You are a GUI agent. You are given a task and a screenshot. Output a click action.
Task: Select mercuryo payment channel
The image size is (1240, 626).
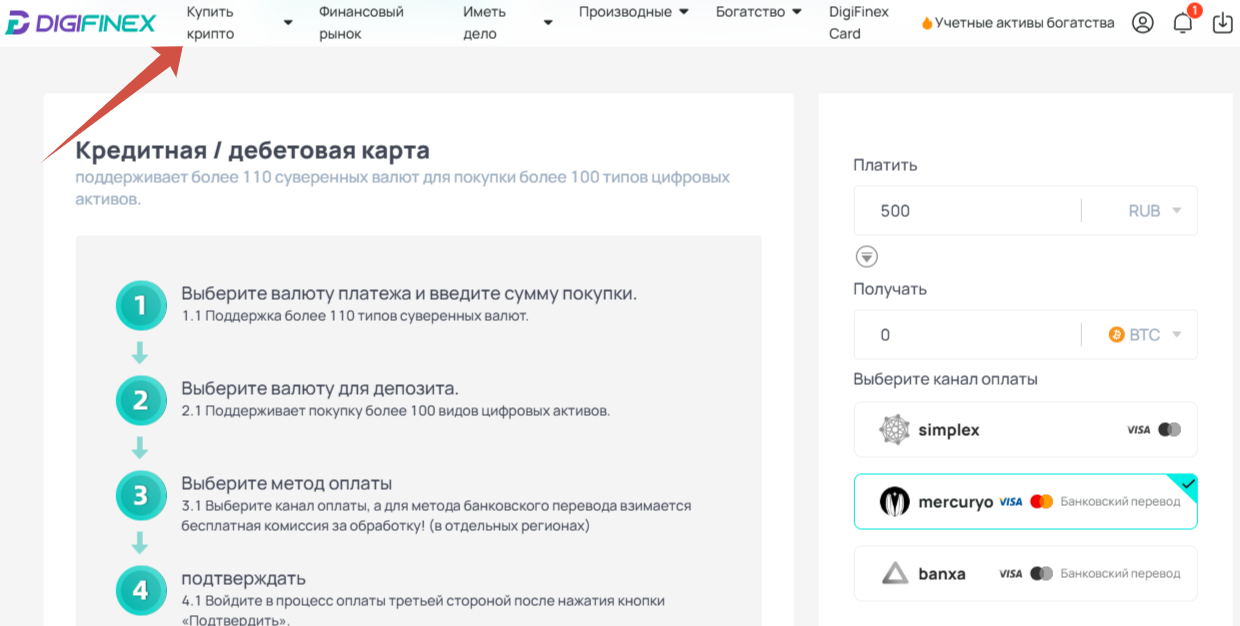tap(1025, 502)
